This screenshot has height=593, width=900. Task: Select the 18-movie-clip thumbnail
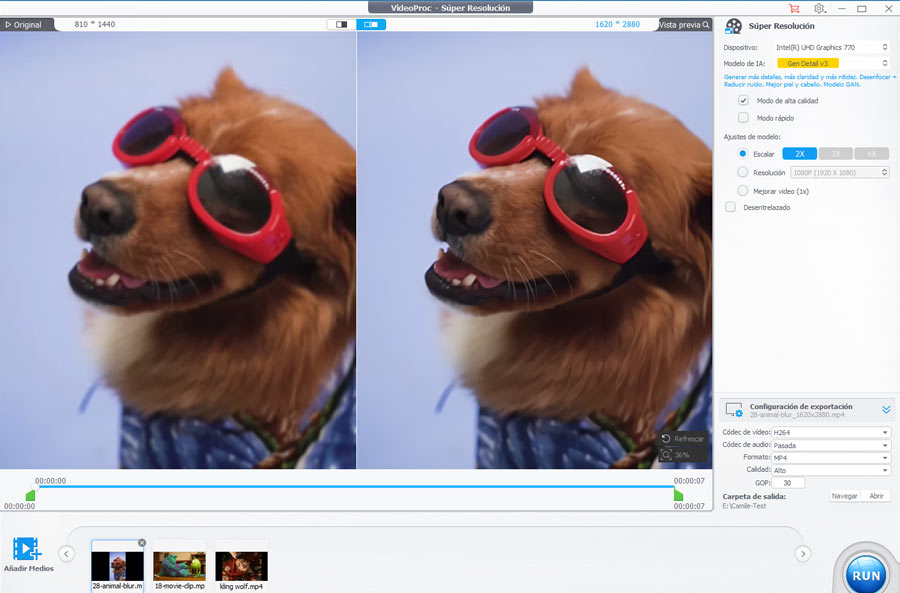pyautogui.click(x=180, y=566)
